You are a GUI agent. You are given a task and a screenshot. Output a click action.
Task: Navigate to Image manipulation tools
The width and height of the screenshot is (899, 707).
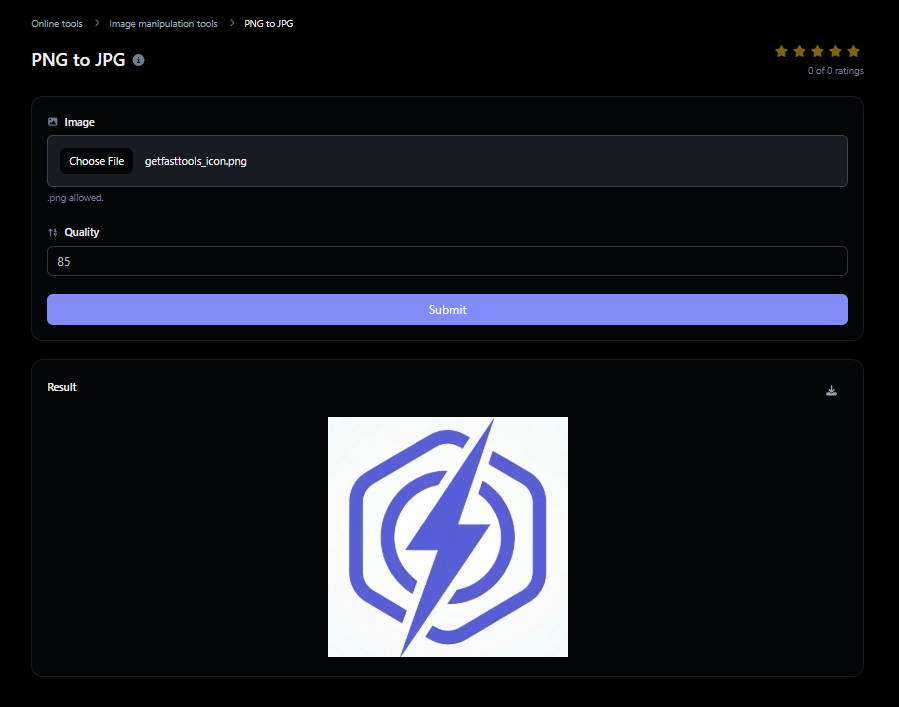click(x=163, y=23)
